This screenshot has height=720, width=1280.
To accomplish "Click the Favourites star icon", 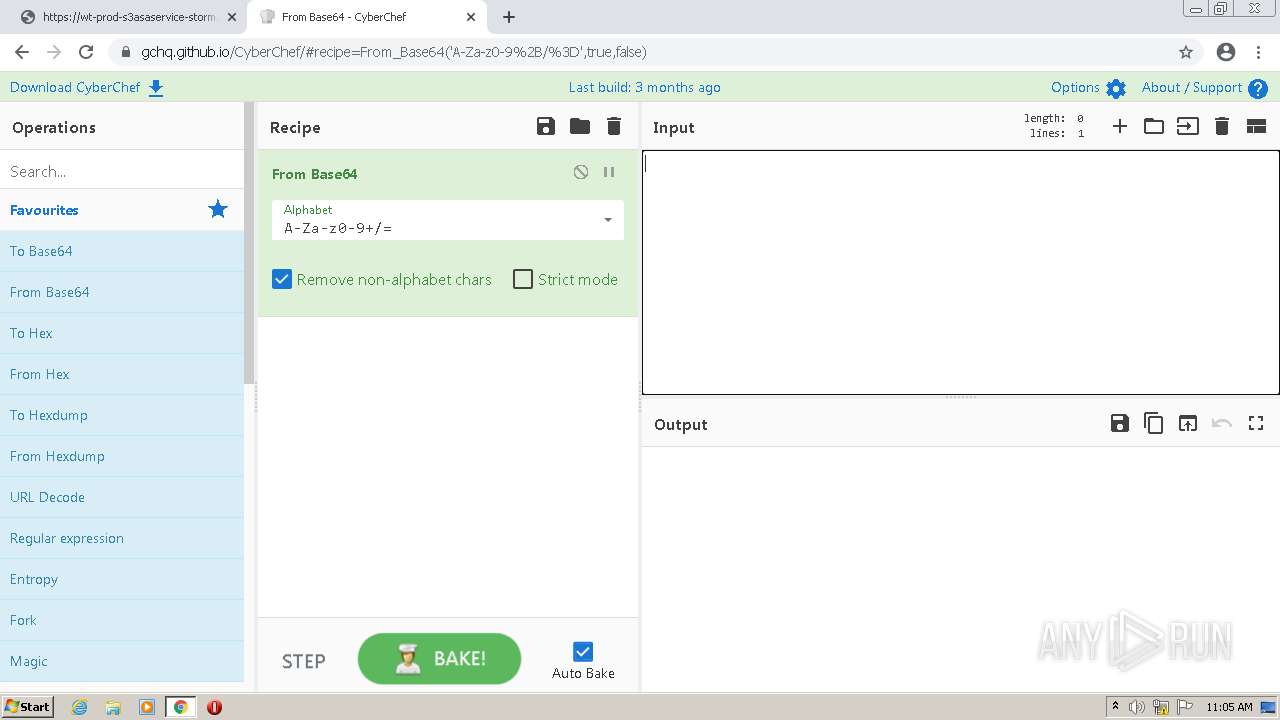I will pos(218,209).
